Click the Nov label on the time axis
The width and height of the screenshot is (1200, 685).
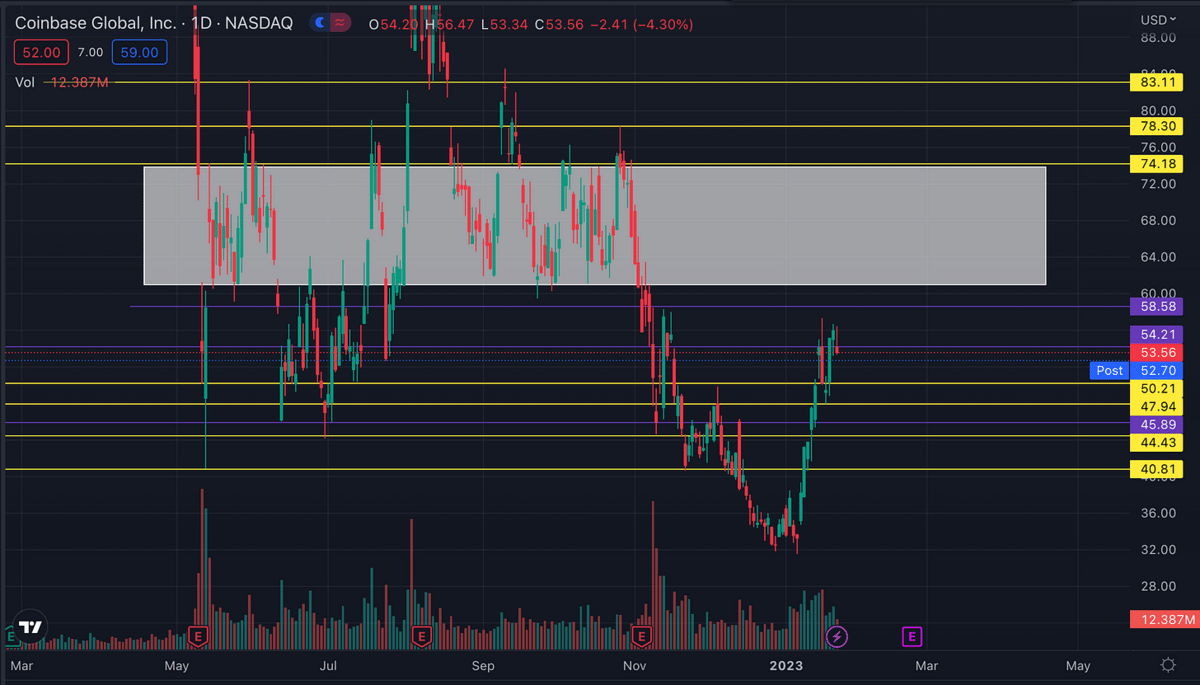[x=633, y=665]
